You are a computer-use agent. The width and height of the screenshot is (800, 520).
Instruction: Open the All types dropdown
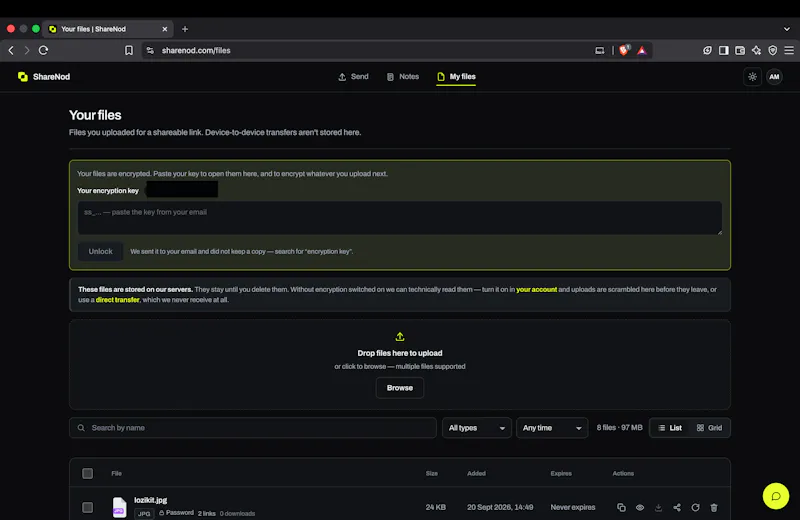tap(477, 428)
